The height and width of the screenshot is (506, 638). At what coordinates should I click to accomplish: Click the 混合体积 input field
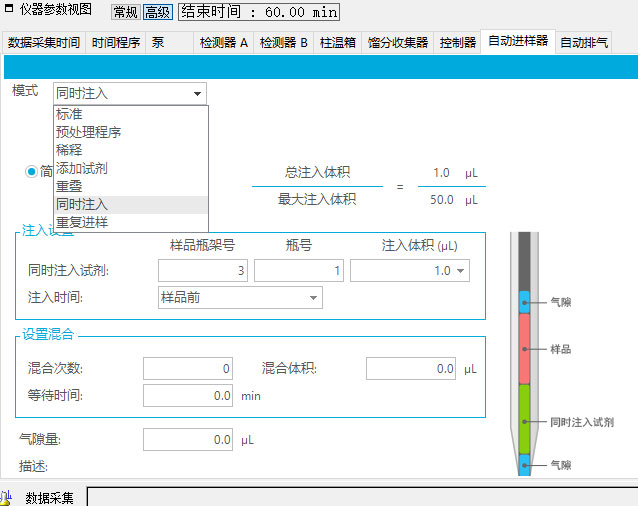click(411, 369)
